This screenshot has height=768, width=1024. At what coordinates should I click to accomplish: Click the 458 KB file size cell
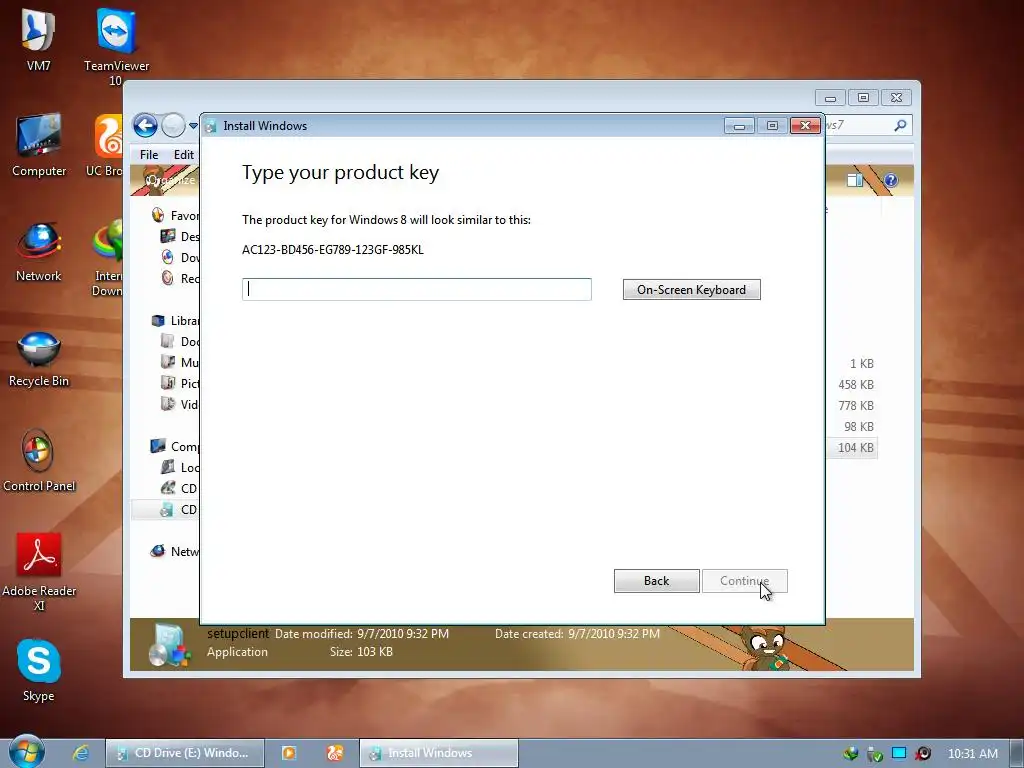point(856,385)
